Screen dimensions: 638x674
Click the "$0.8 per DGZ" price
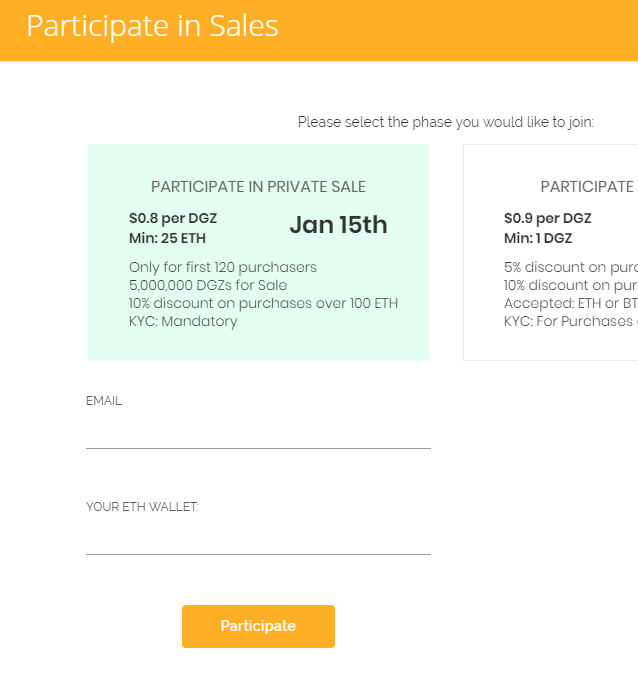[x=173, y=218]
